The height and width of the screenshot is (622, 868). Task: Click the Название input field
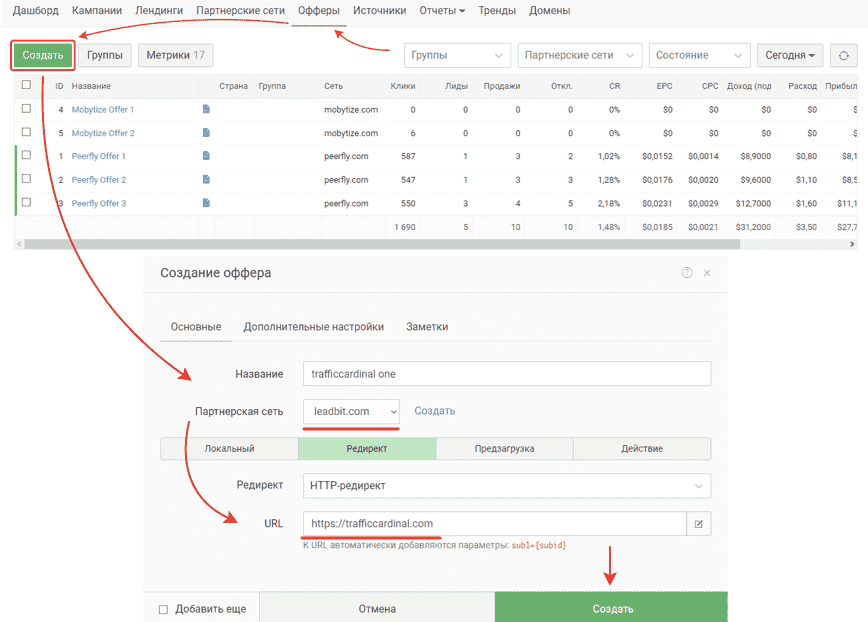point(506,374)
